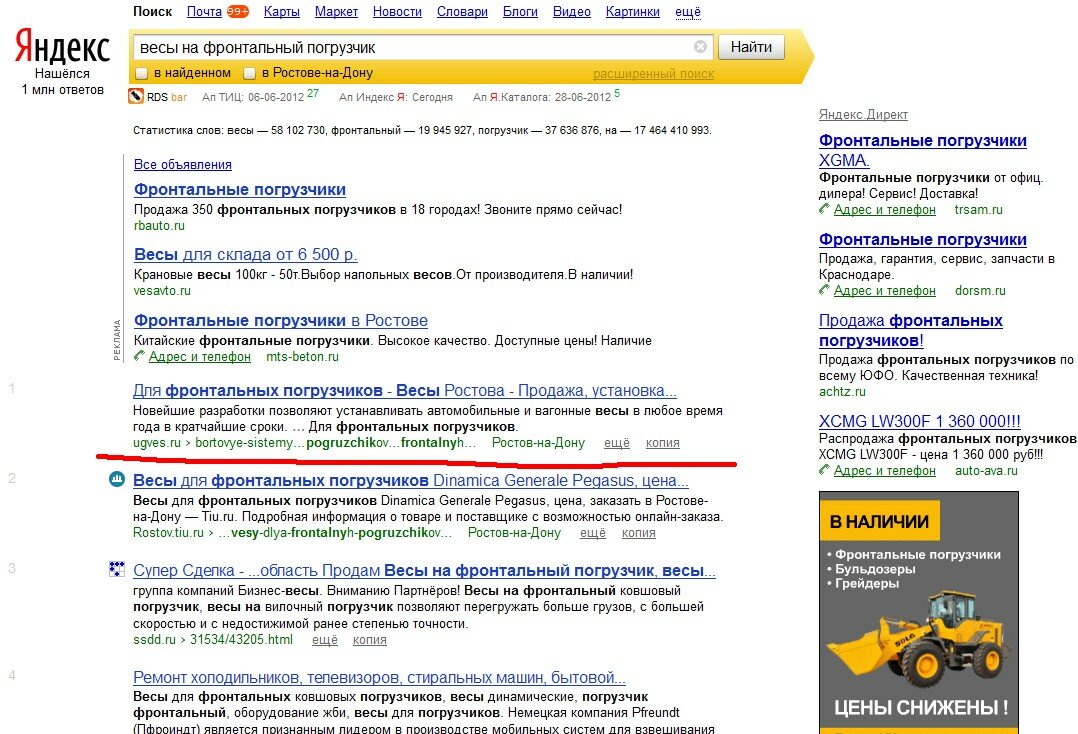The height and width of the screenshot is (734, 1078).
Task: Open 'Адрес и телефон' for mts-beton.ru
Action: pyautogui.click(x=199, y=357)
